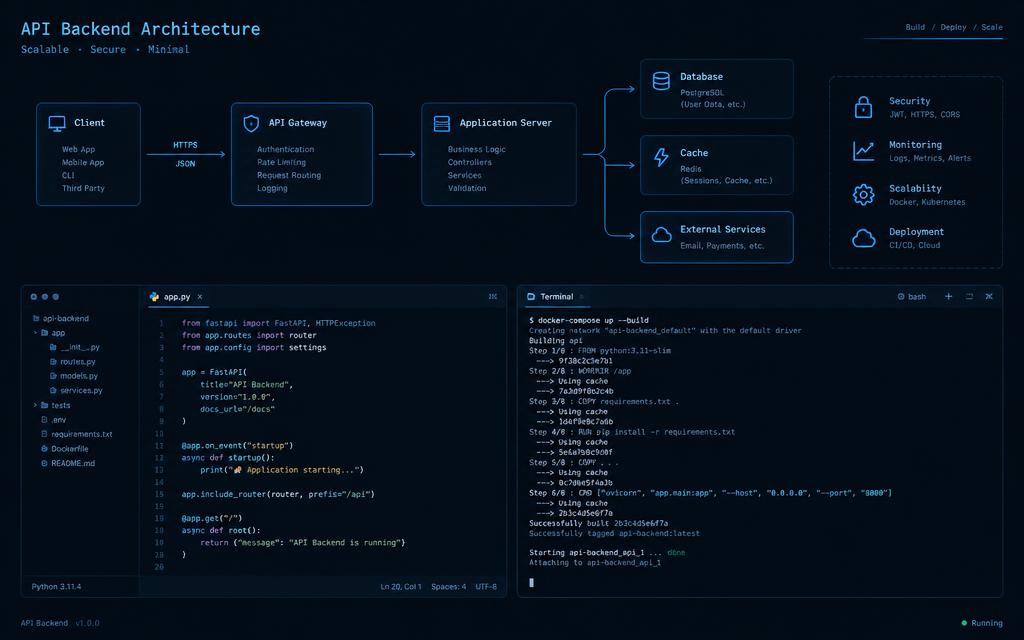This screenshot has width=1024, height=640.
Task: Click the Monitoring line chart icon
Action: (863, 151)
